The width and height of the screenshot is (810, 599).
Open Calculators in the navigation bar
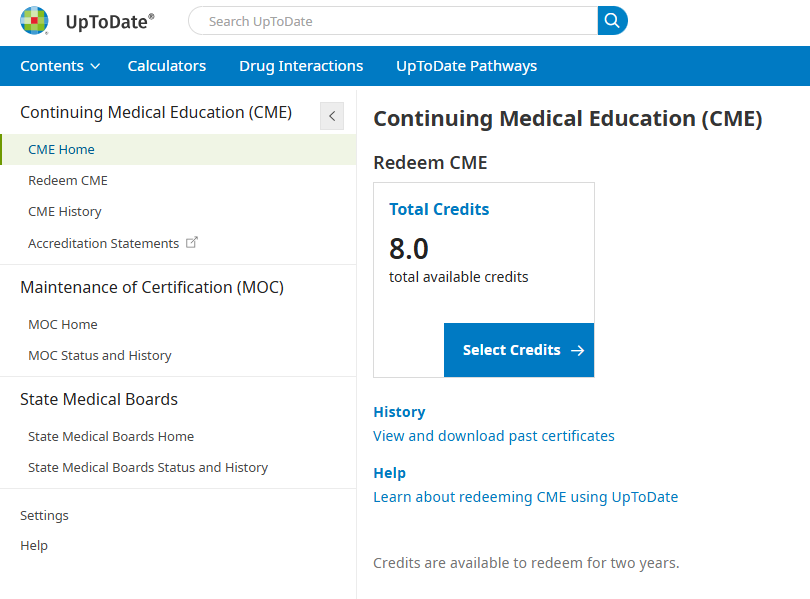pyautogui.click(x=166, y=66)
